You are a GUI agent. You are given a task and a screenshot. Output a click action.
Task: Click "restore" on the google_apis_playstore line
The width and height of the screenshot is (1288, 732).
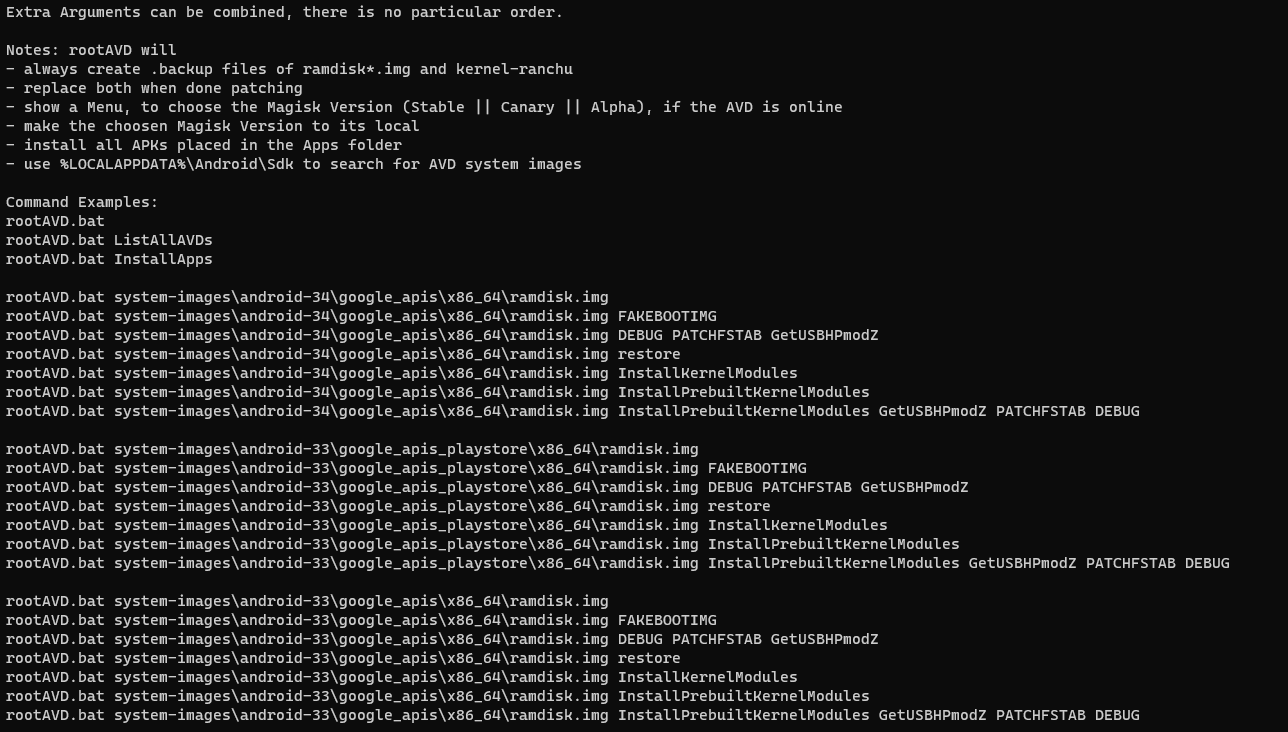tap(739, 506)
